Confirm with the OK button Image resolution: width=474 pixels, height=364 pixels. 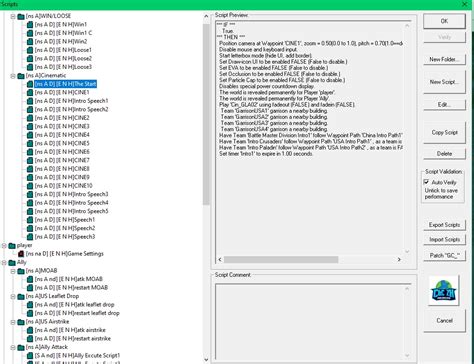point(444,21)
